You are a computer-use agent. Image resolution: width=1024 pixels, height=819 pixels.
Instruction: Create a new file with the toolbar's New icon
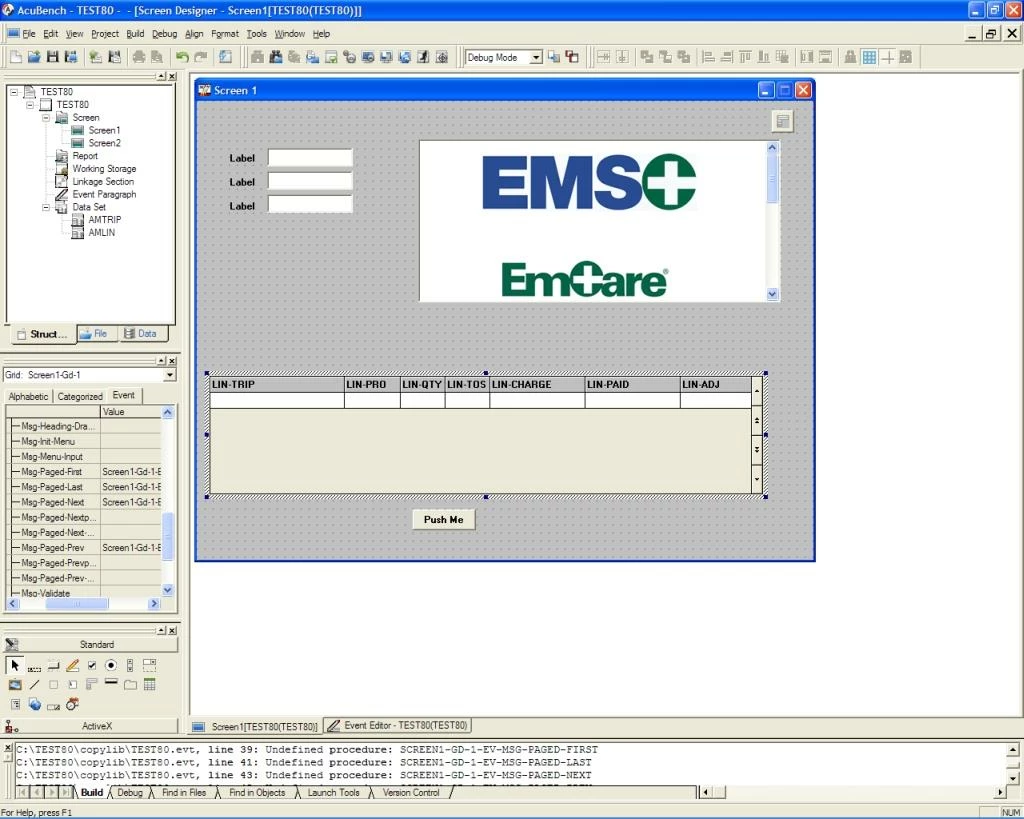(16, 57)
